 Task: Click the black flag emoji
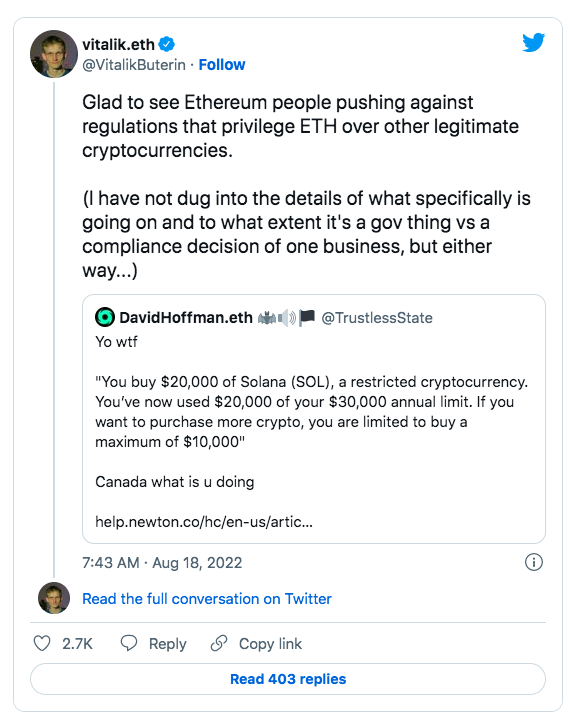point(307,317)
